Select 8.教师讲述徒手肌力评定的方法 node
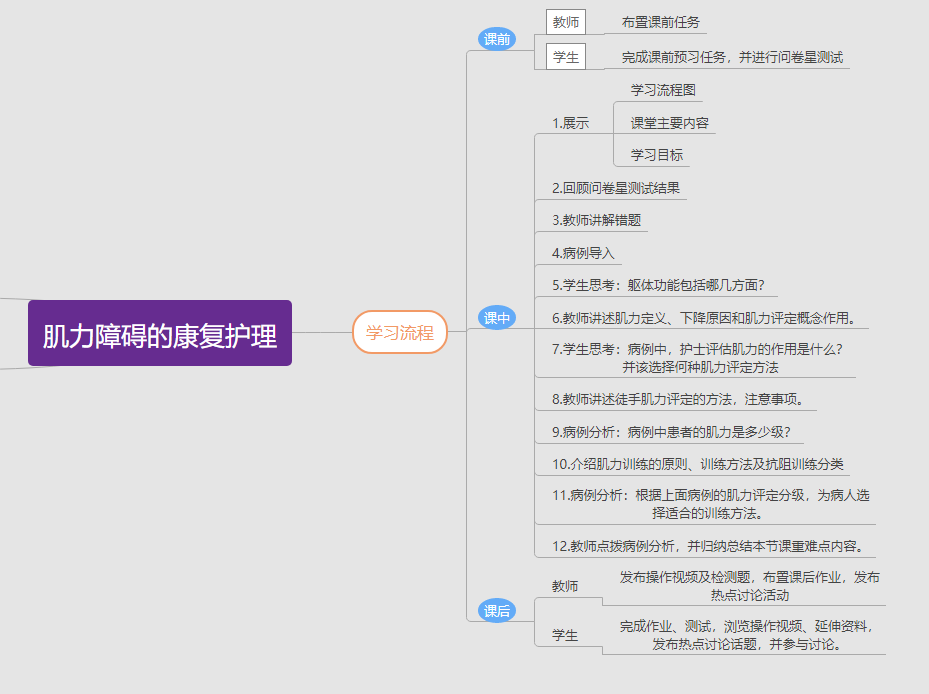929x694 pixels. (678, 399)
